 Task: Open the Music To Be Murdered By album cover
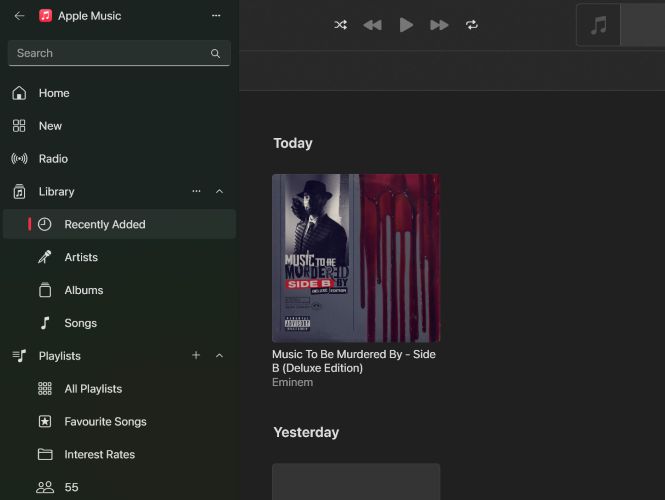point(356,258)
